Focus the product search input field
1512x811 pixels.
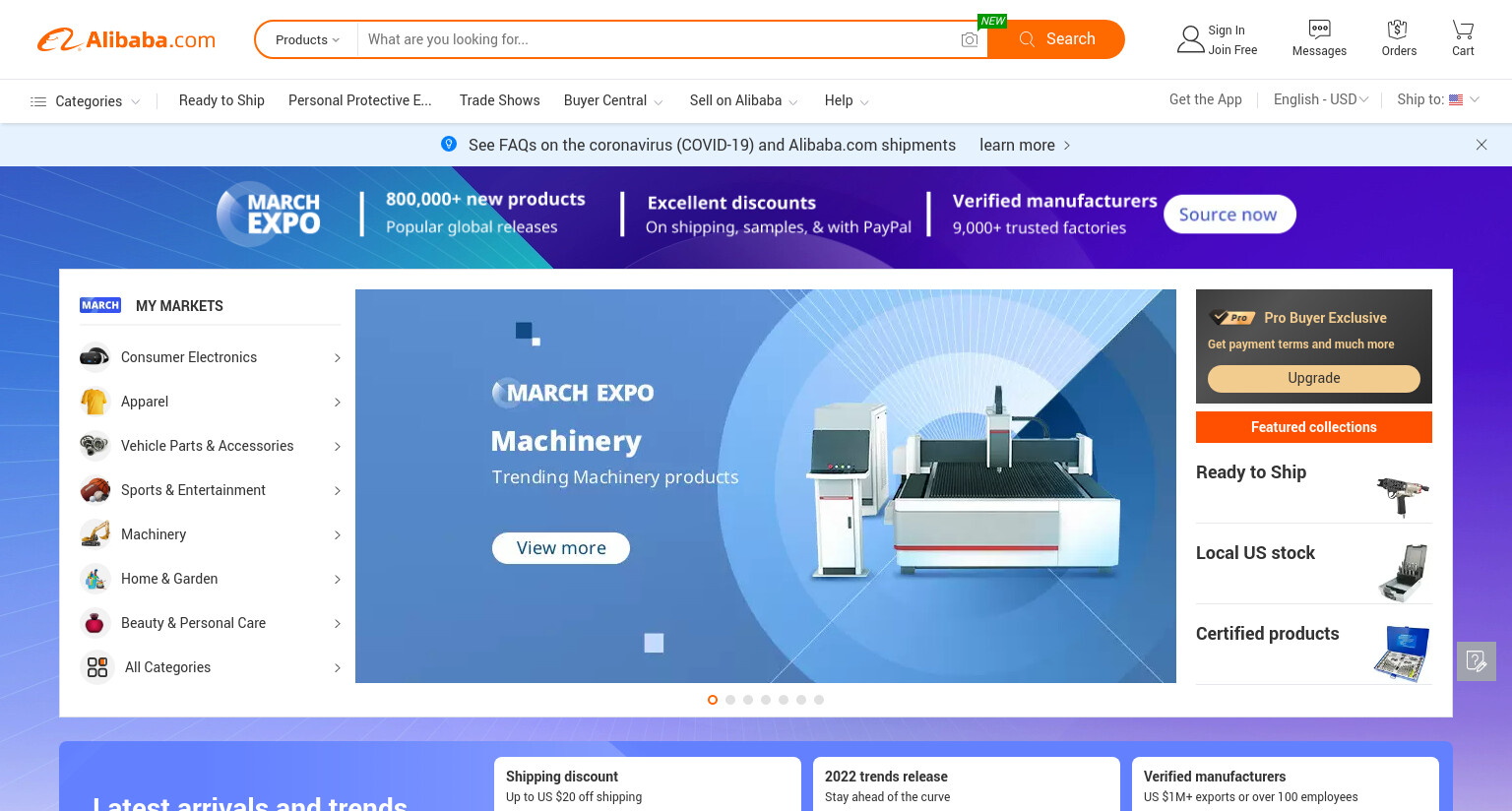click(x=658, y=39)
